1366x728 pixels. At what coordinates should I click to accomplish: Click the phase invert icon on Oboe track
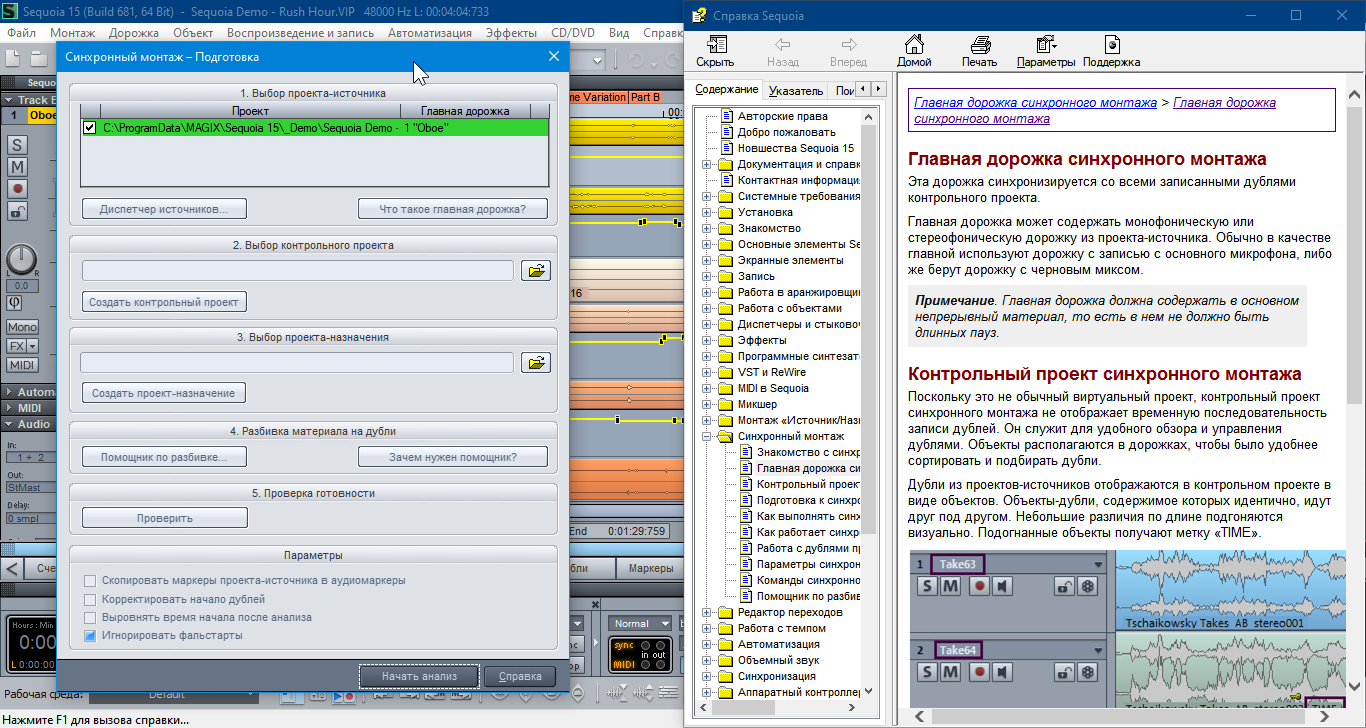[15, 302]
